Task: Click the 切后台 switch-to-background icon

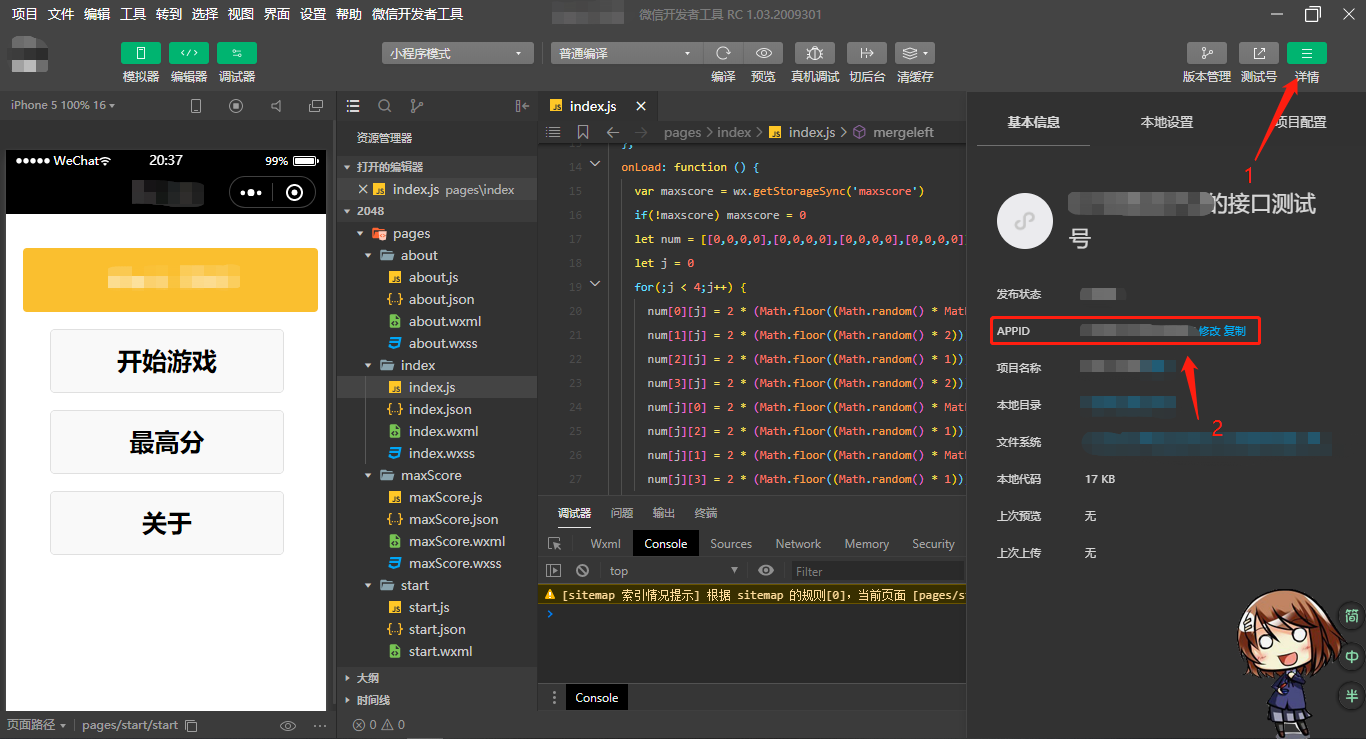Action: (866, 53)
